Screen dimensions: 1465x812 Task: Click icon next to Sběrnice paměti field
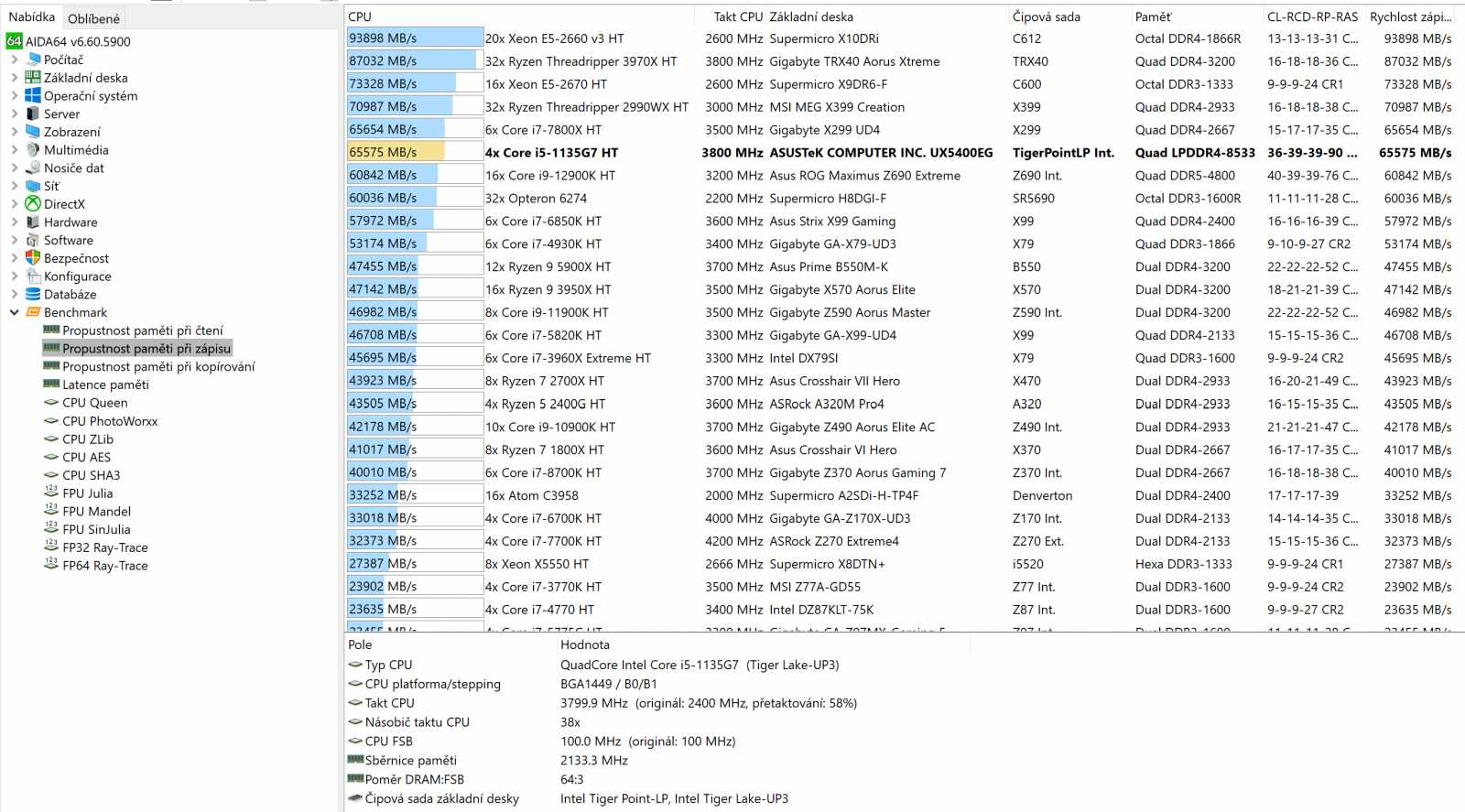pos(356,760)
